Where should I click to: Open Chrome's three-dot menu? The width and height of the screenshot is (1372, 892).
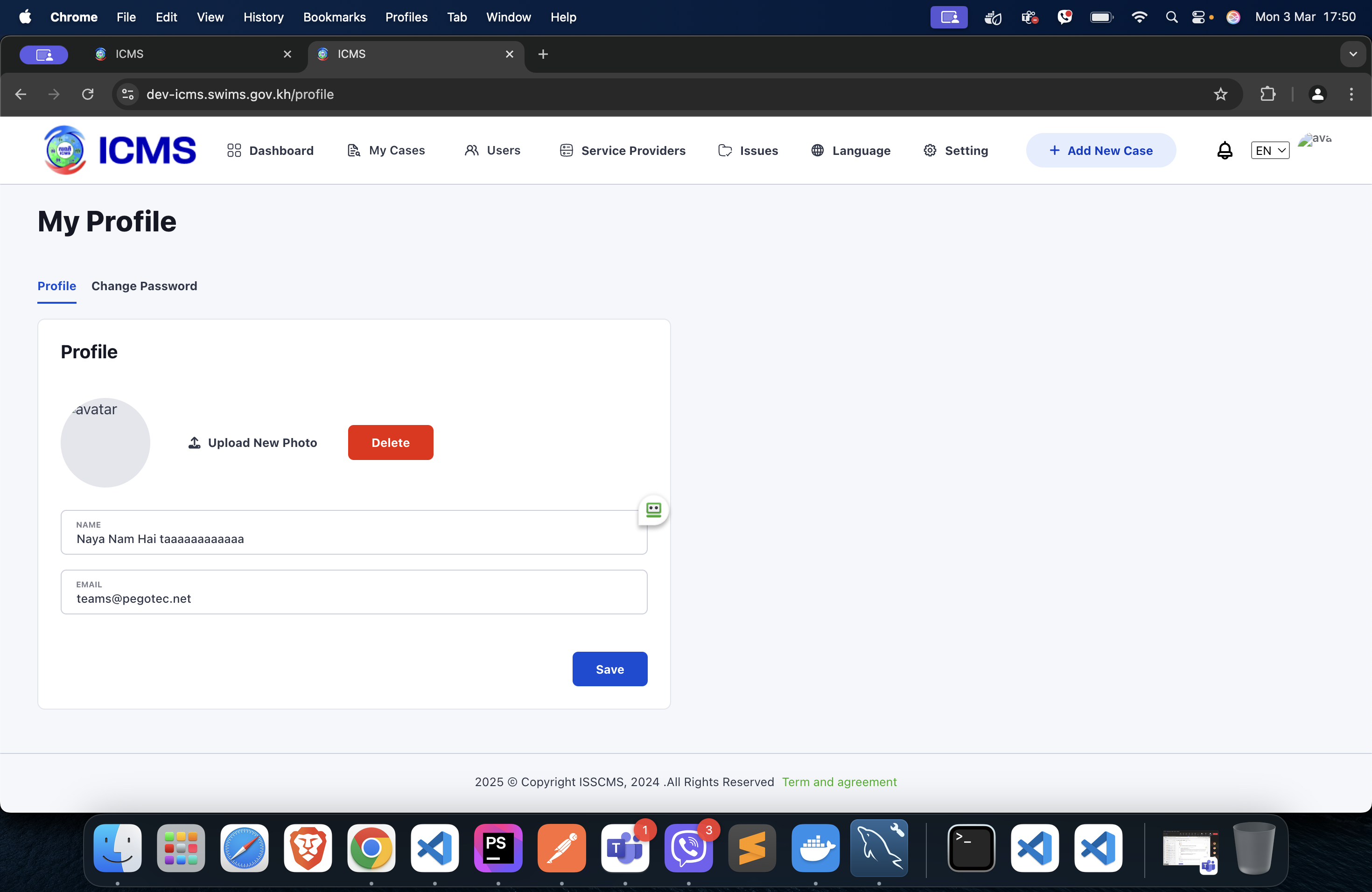[x=1351, y=94]
